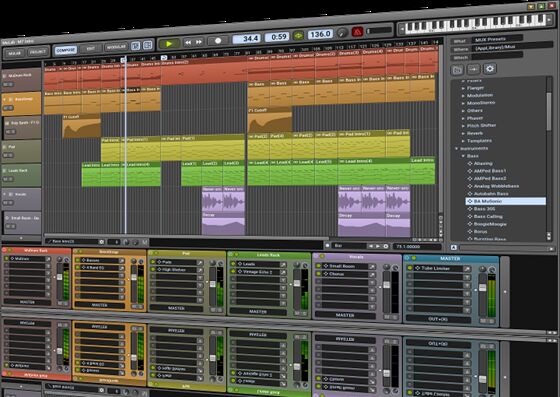
Task: Click the second layout icon after MODULAR
Action: (148, 45)
